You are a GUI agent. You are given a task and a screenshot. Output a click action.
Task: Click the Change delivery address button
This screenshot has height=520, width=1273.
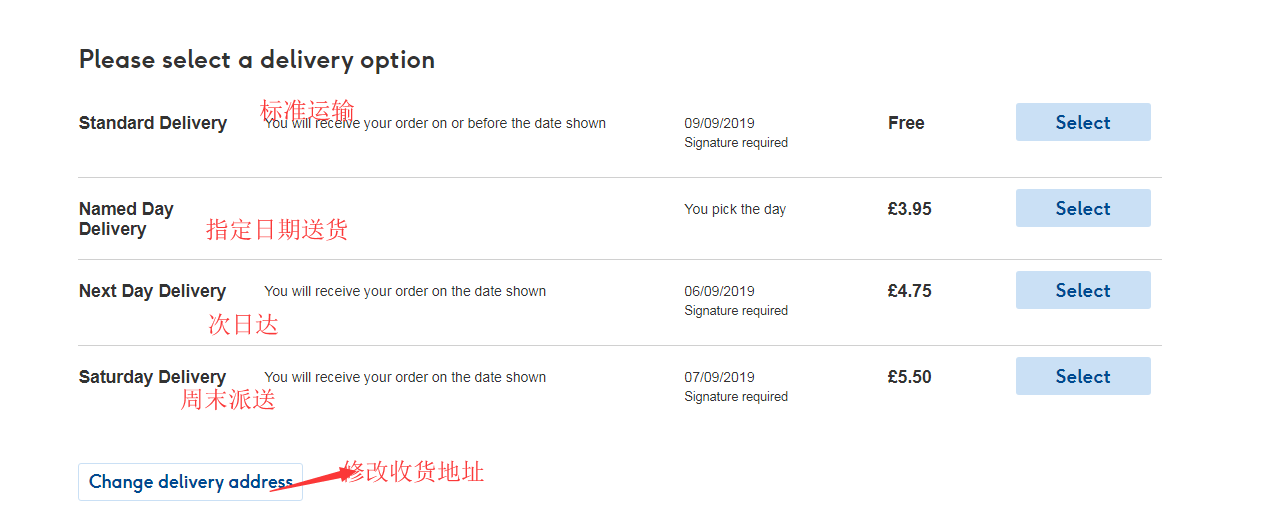point(190,482)
